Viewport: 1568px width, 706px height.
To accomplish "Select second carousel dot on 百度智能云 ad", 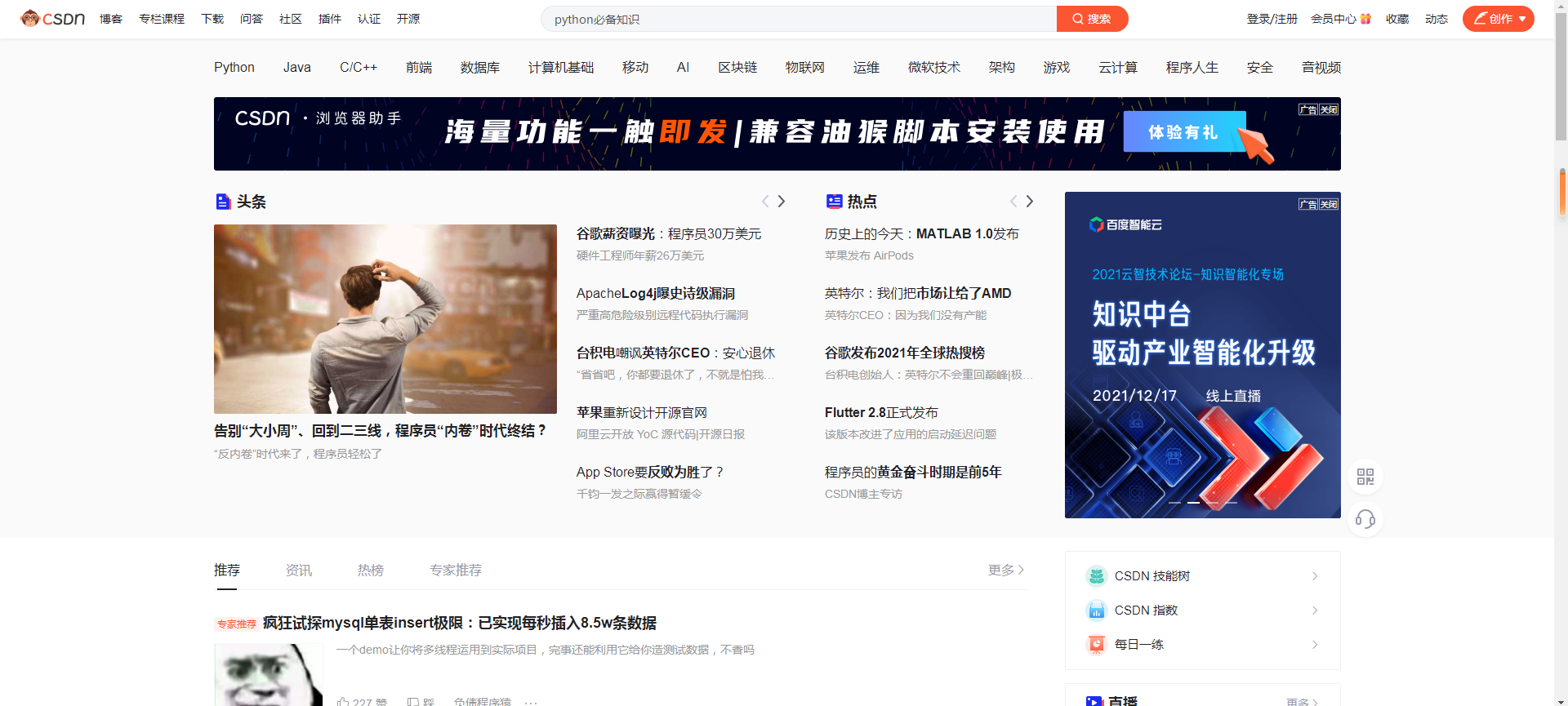I will [x=1193, y=503].
